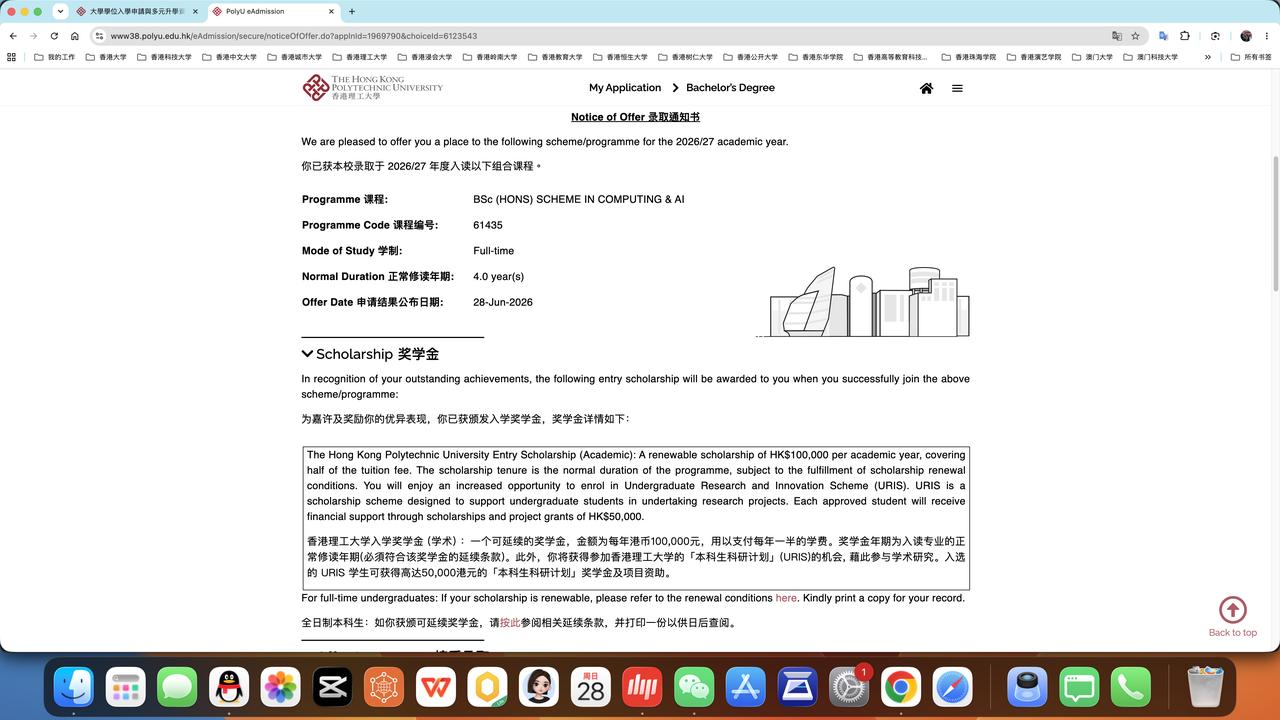
Task: Click the Hong Kong Polytechnic University logo
Action: [x=372, y=87]
